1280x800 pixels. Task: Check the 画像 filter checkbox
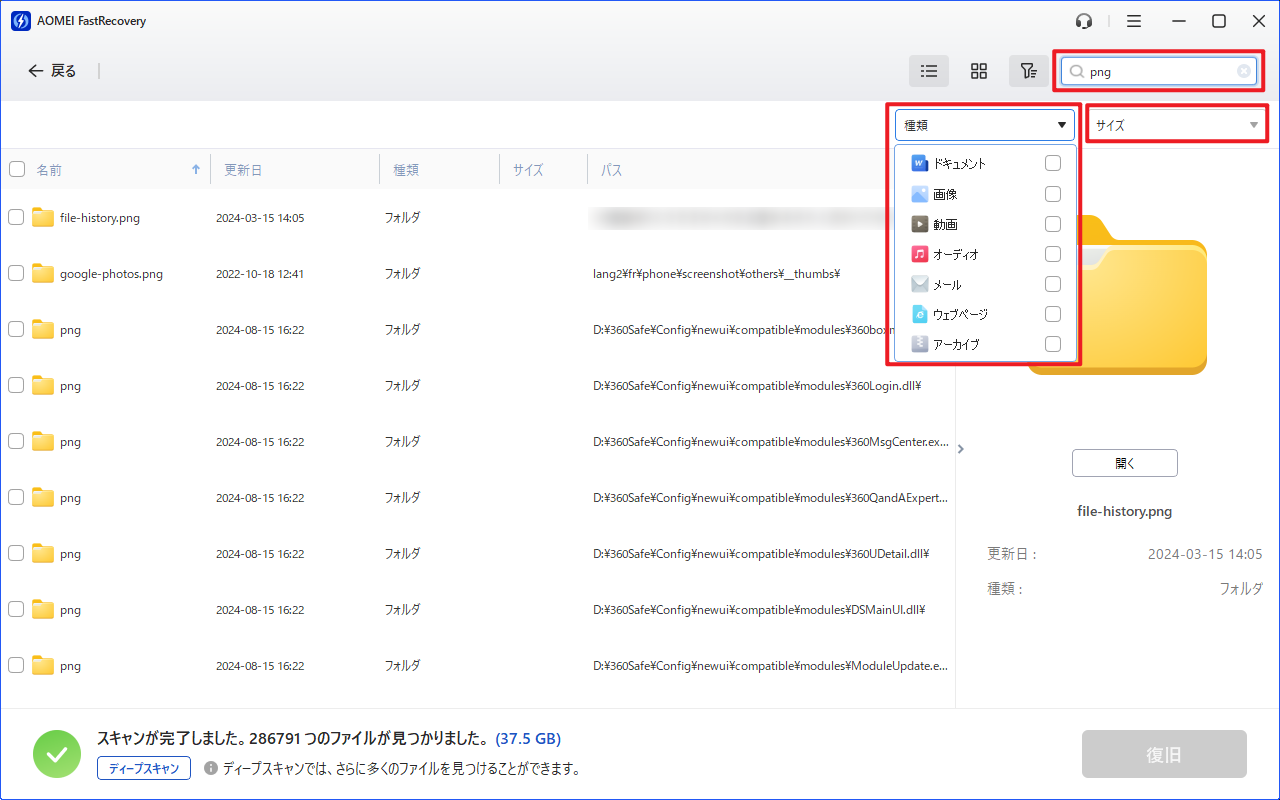point(1052,194)
